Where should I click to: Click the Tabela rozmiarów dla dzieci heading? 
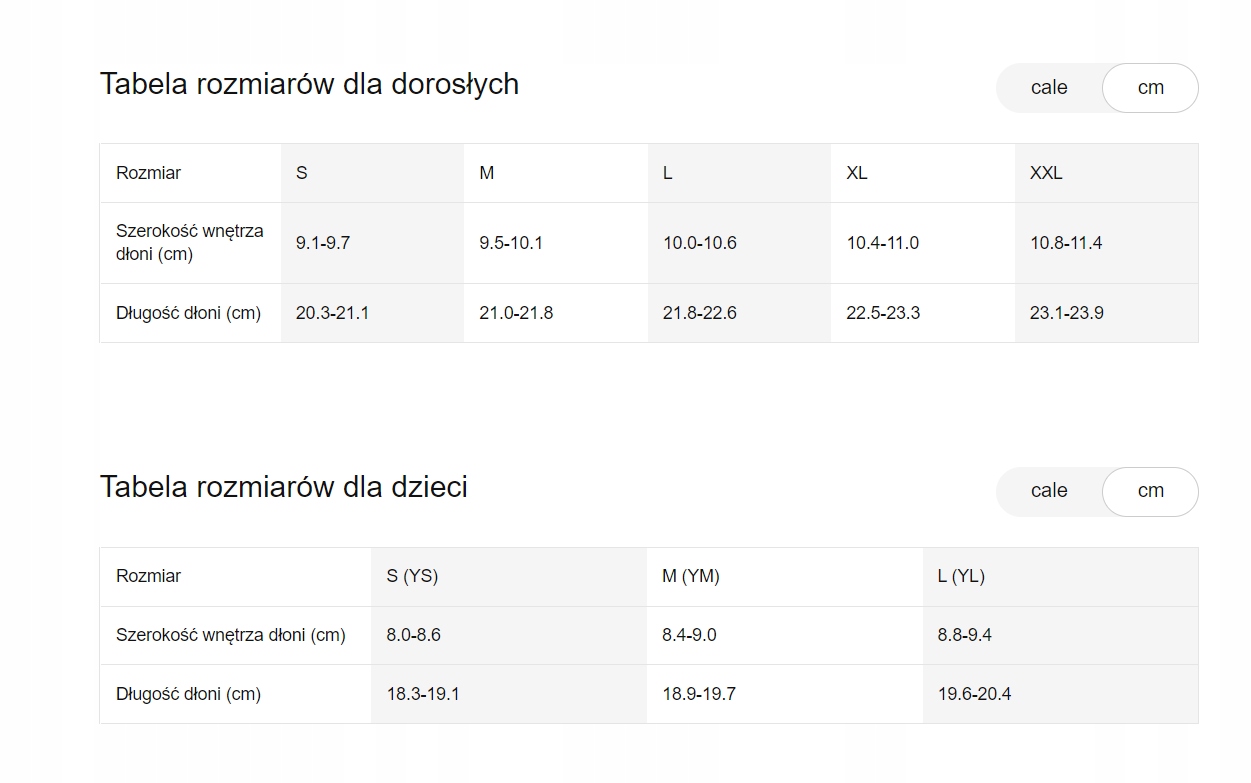[284, 488]
